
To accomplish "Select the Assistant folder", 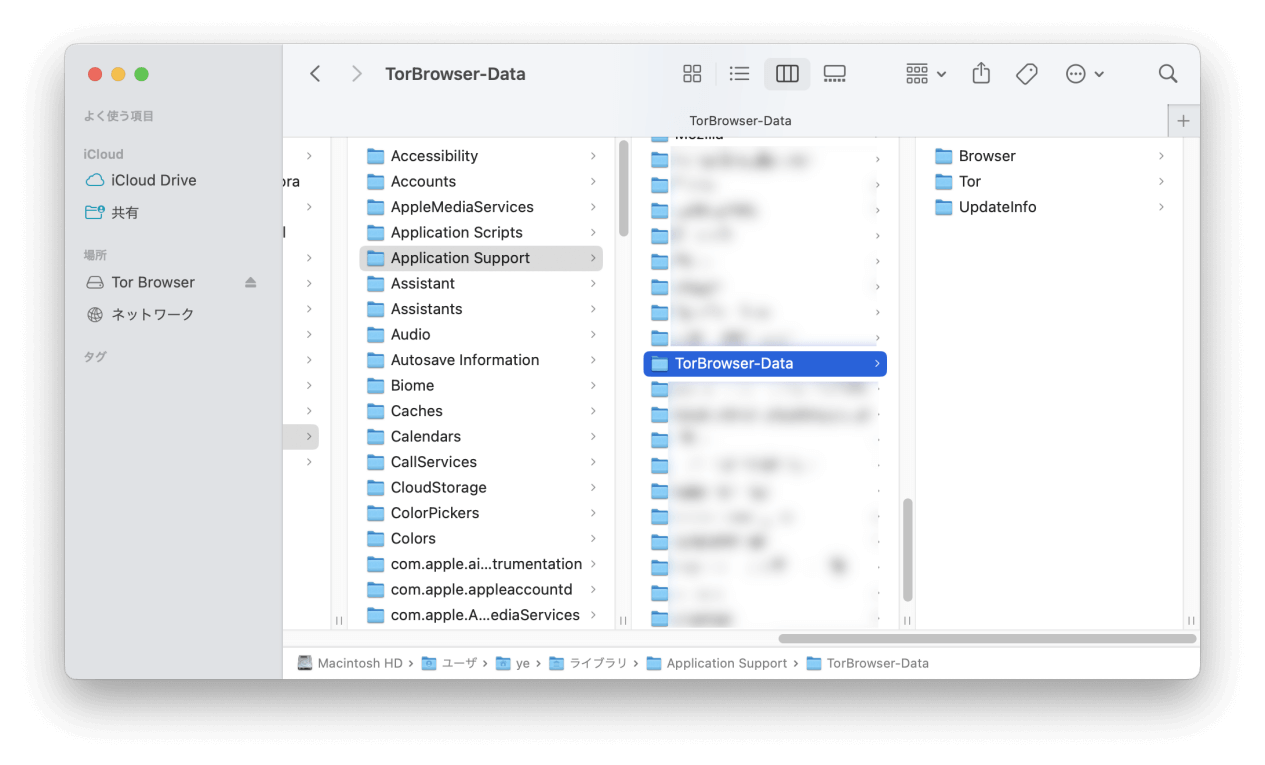I will click(481, 283).
